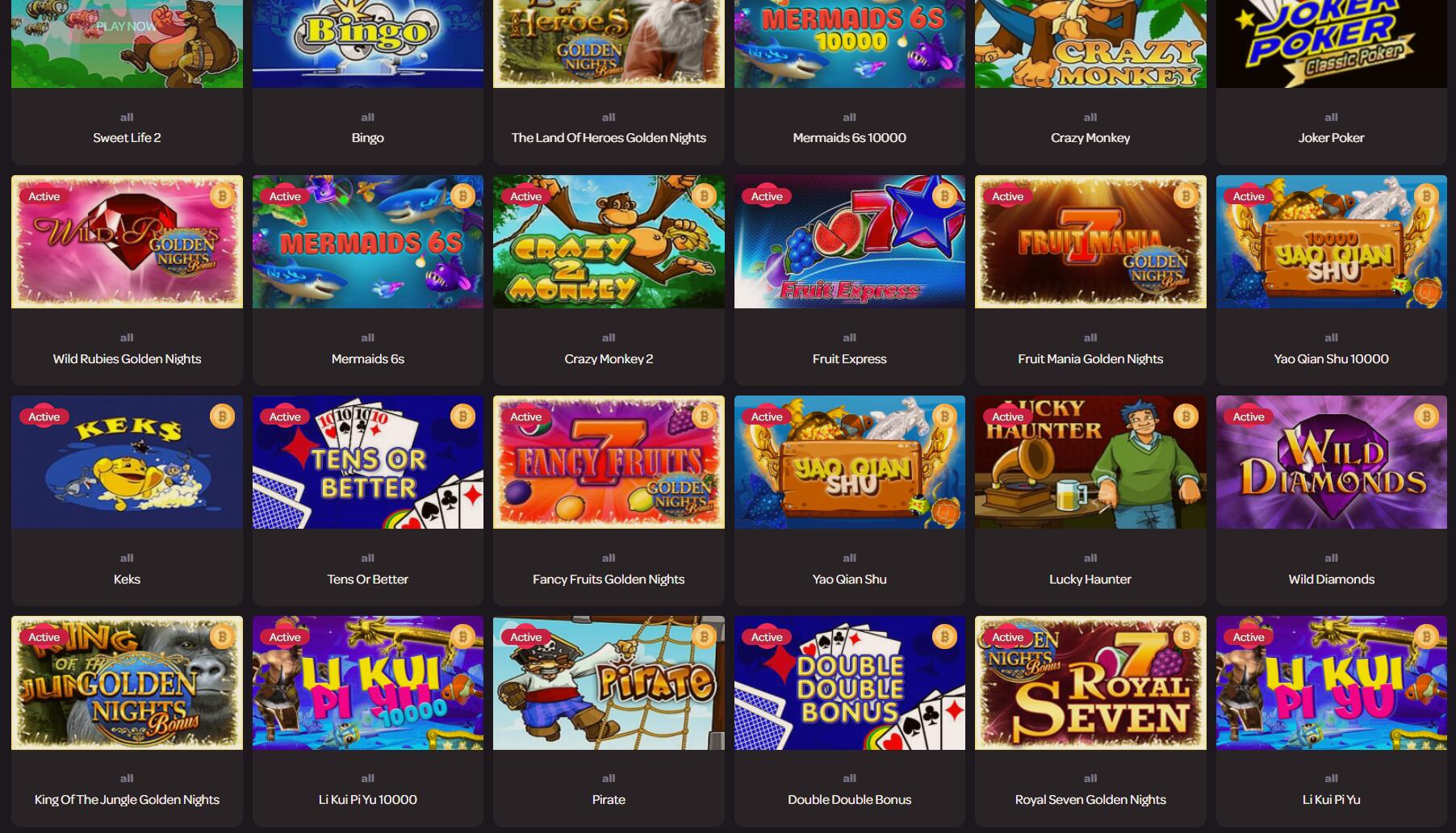Open King Of The Jungle thumbnail
1456x833 pixels.
pos(127,682)
